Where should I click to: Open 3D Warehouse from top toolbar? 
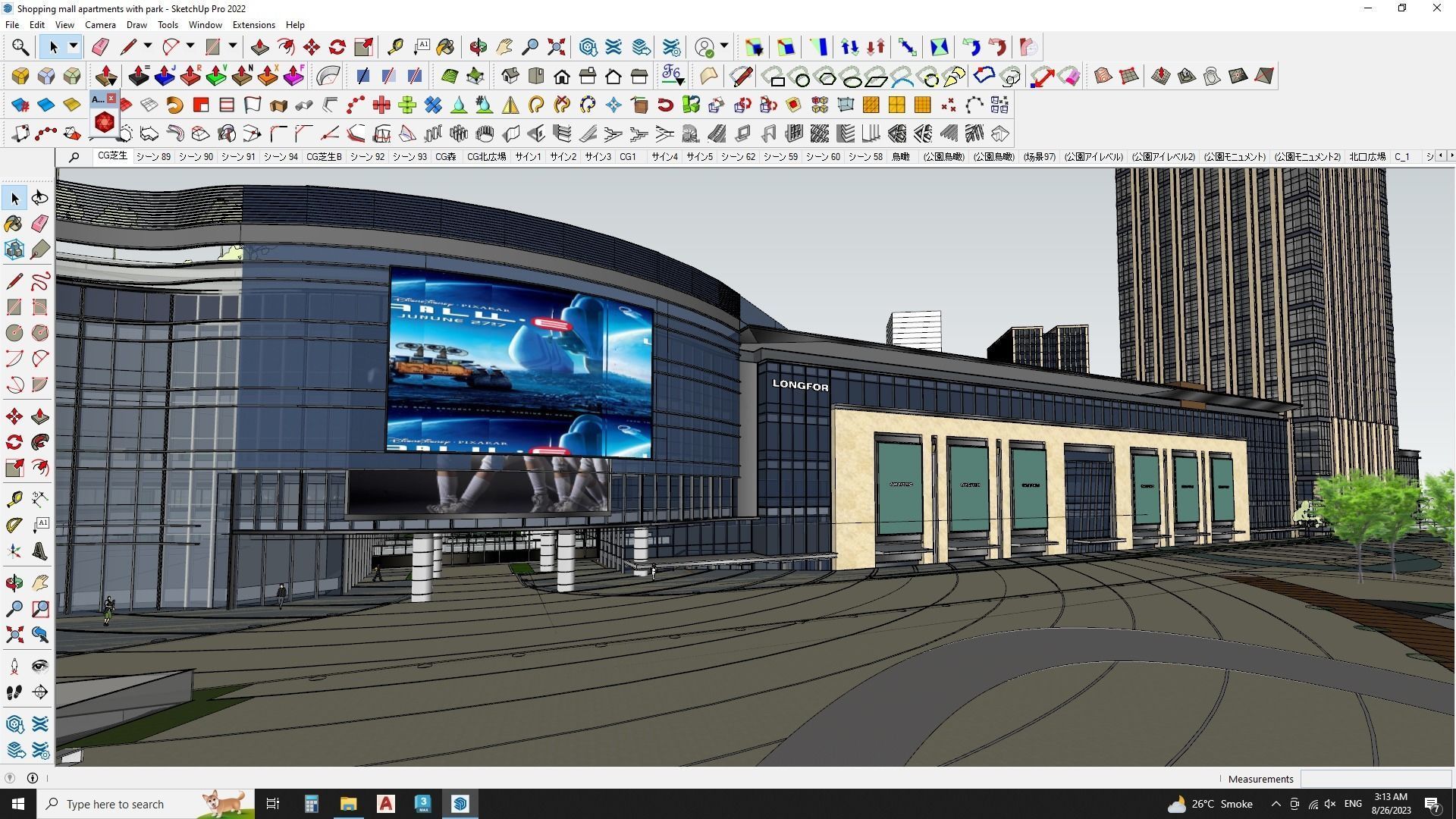(588, 47)
